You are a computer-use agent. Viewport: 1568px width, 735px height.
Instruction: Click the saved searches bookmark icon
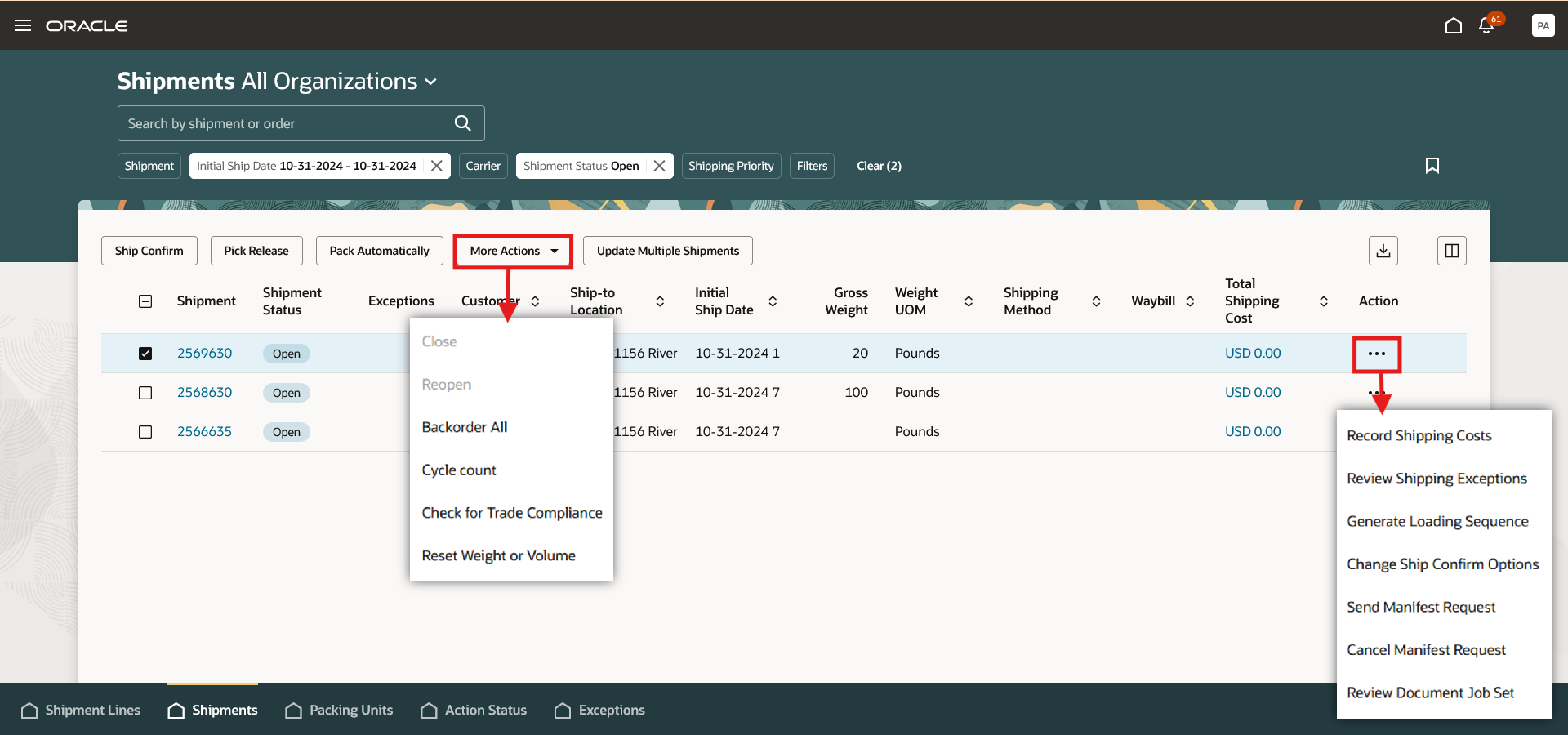tap(1432, 166)
